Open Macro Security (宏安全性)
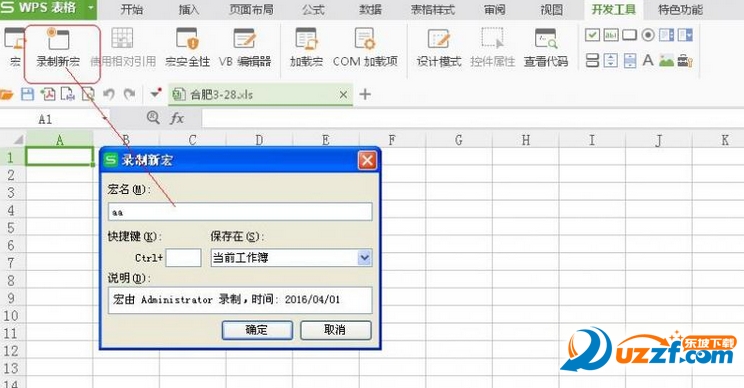This screenshot has height=388, width=744. [x=187, y=46]
